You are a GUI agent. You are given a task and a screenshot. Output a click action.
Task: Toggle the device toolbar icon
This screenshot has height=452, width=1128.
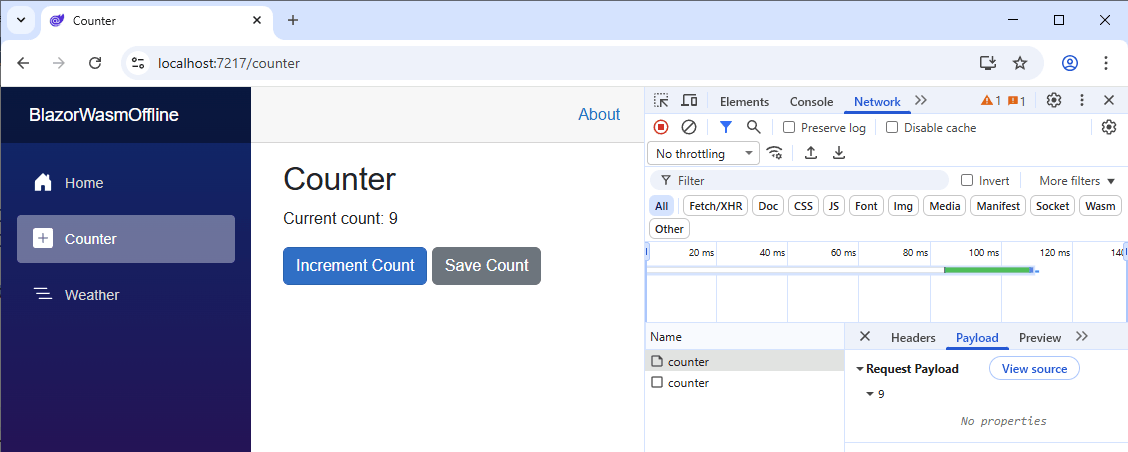coord(689,101)
